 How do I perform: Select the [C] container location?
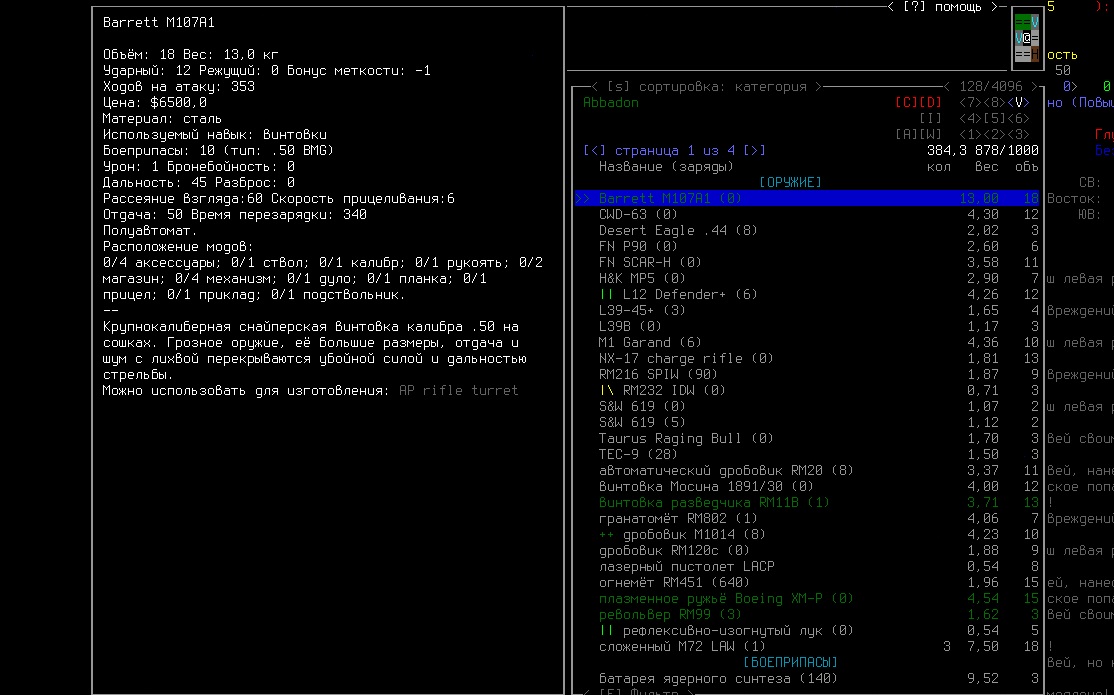(907, 102)
